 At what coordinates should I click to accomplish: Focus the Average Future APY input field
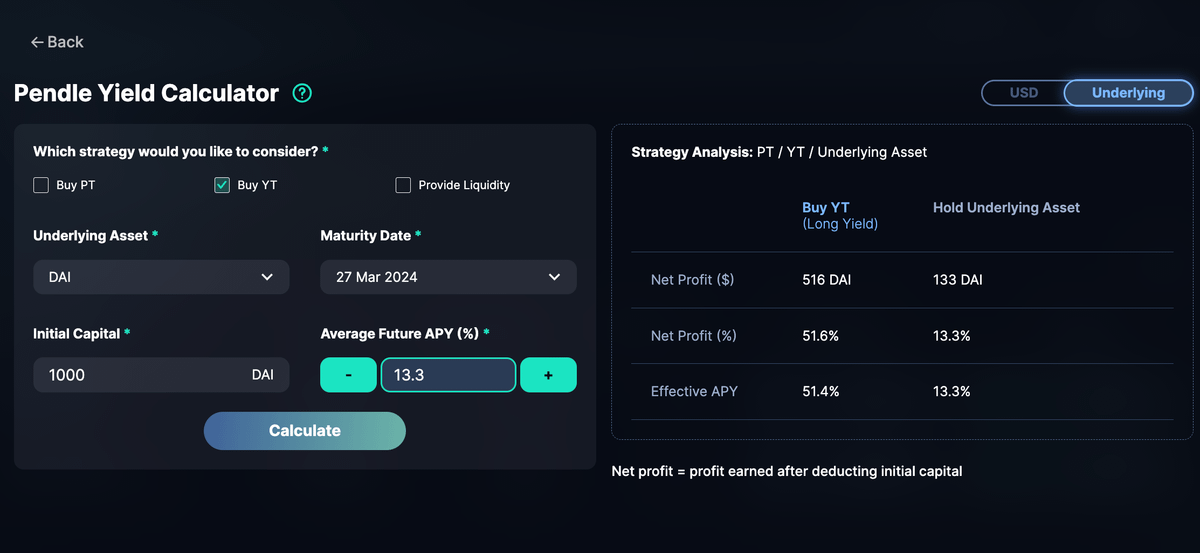[x=448, y=375]
